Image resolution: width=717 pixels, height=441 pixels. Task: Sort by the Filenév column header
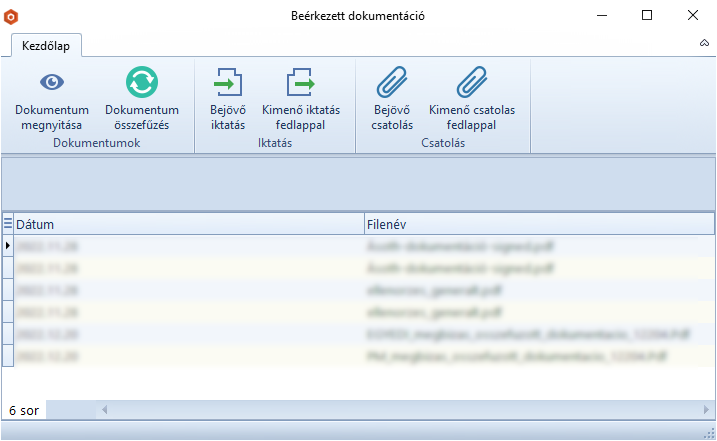tap(540, 224)
